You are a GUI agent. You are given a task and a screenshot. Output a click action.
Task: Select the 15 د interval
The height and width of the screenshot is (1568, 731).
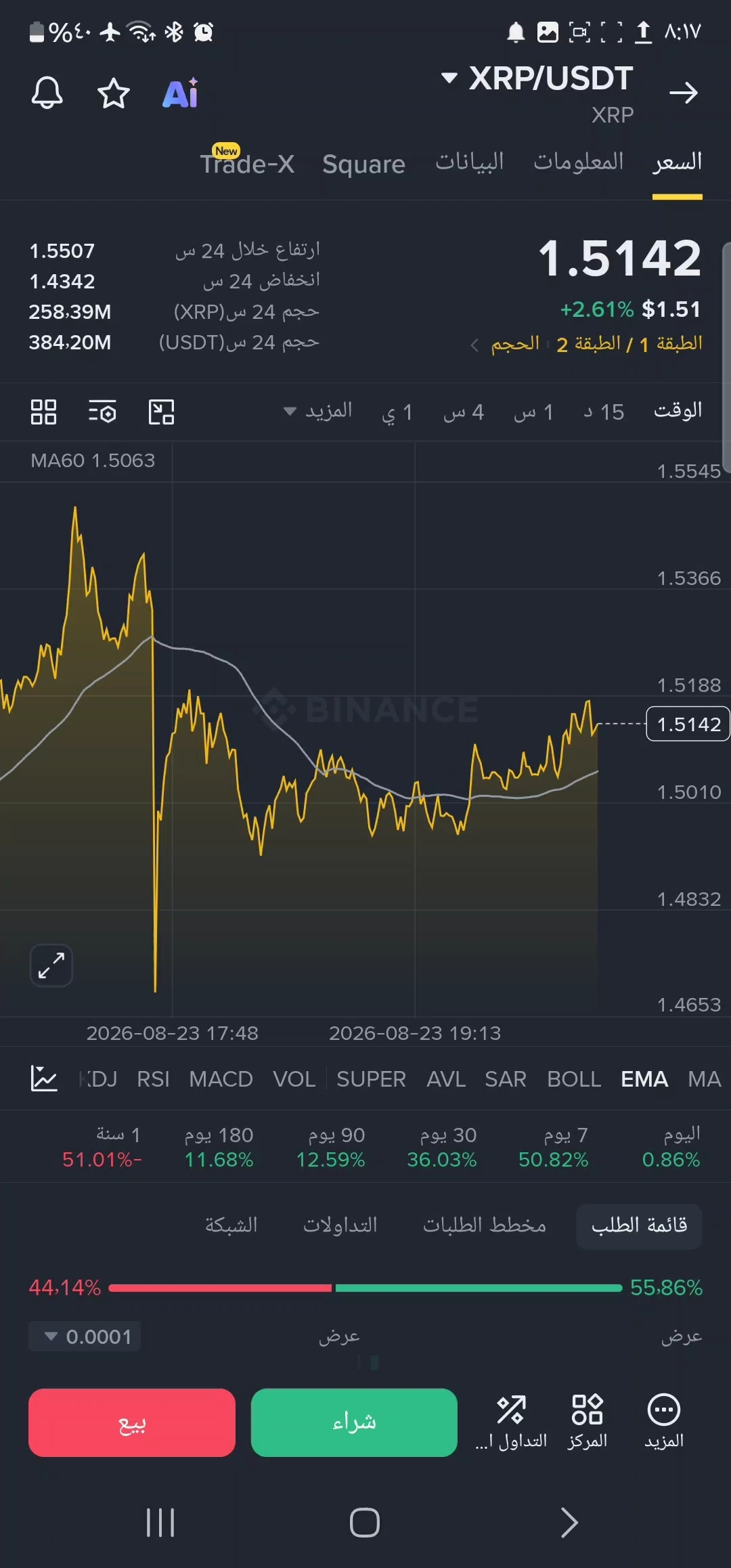click(604, 412)
